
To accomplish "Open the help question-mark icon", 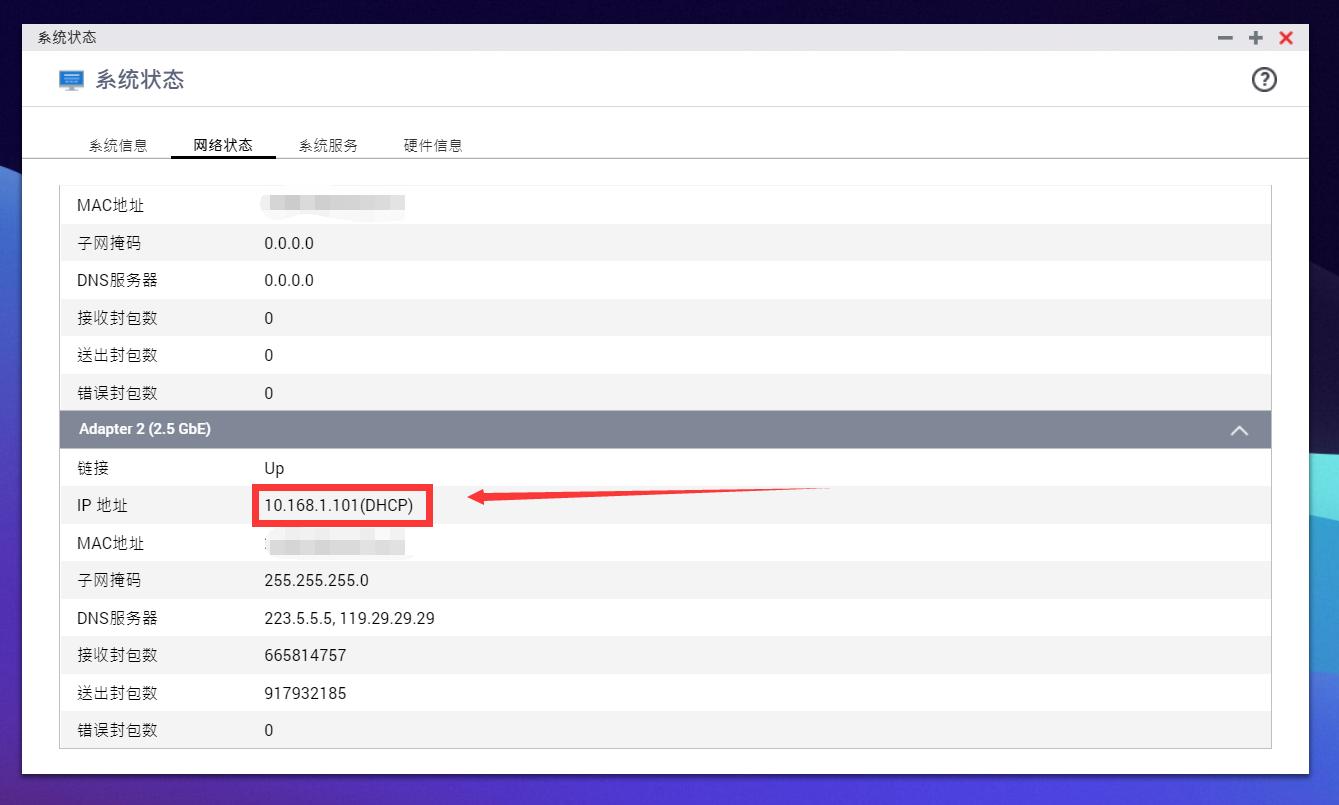I will (x=1264, y=79).
